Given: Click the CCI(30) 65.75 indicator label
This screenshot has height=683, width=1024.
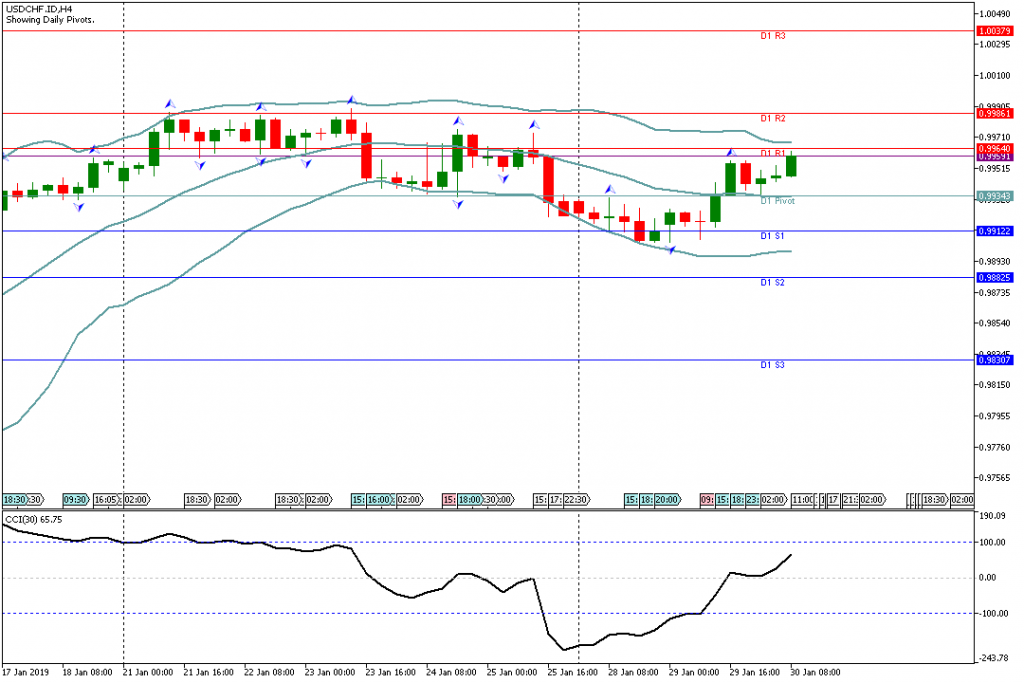Looking at the screenshot, I should coord(34,520).
